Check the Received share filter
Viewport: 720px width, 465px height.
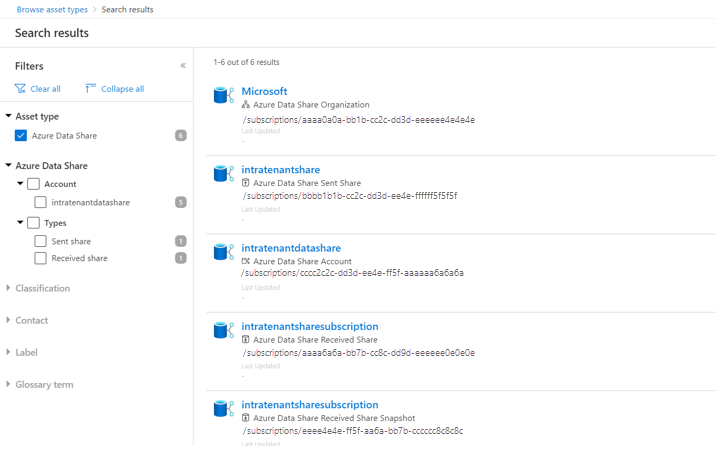[40, 258]
